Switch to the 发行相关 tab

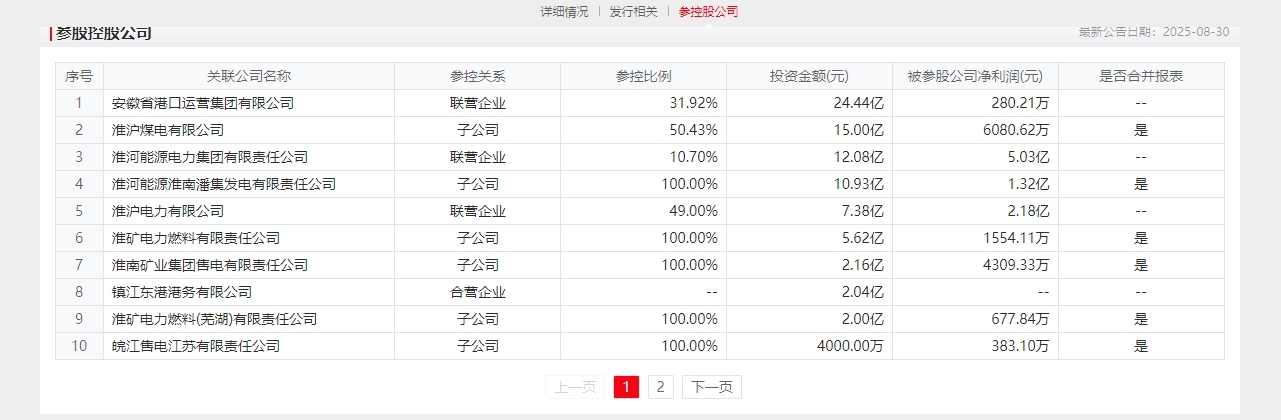coord(634,12)
